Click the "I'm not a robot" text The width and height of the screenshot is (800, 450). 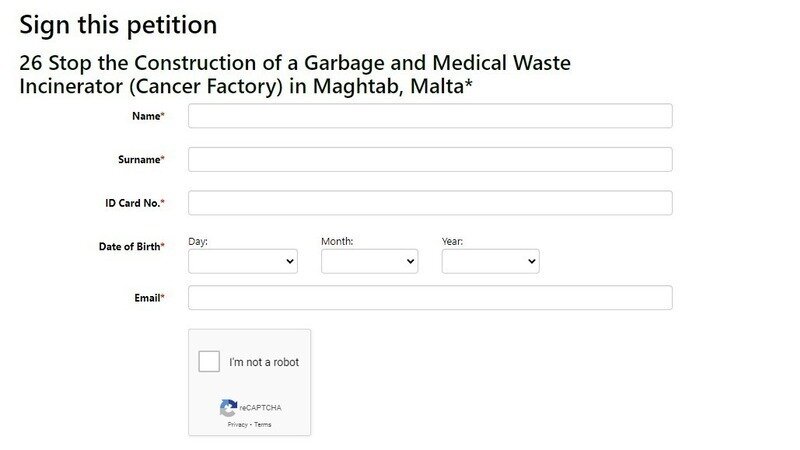tap(264, 362)
